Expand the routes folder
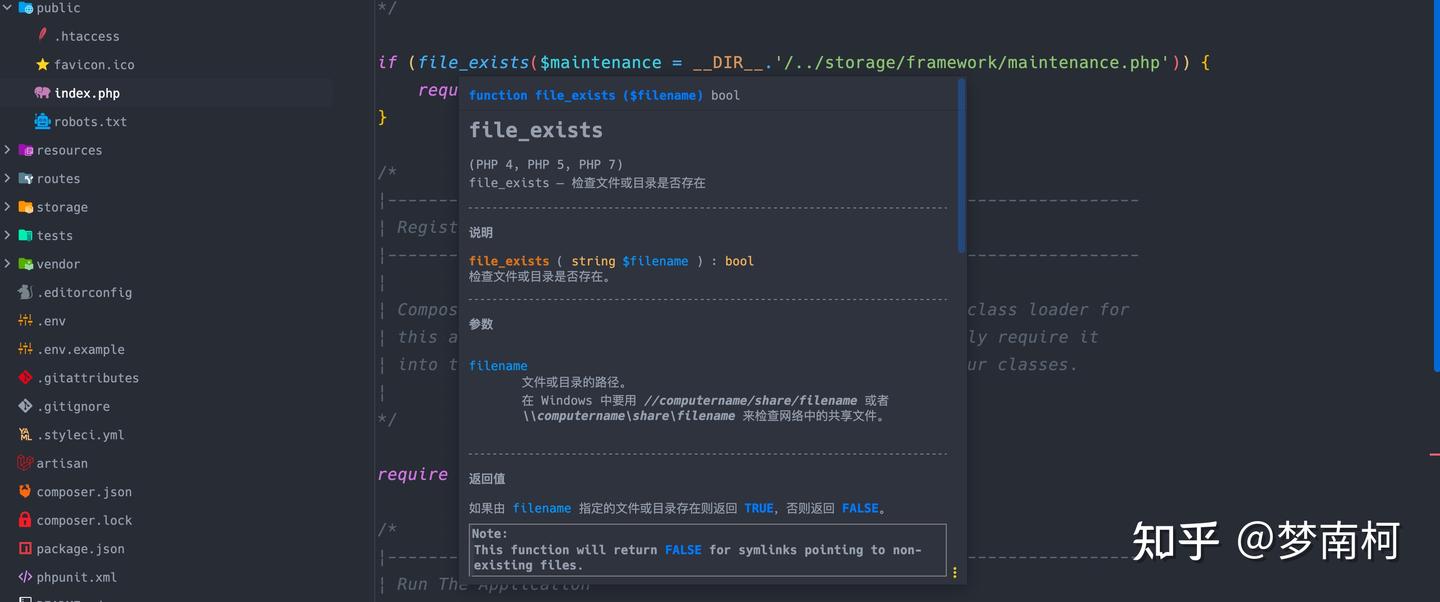This screenshot has height=602, width=1440. 8,178
